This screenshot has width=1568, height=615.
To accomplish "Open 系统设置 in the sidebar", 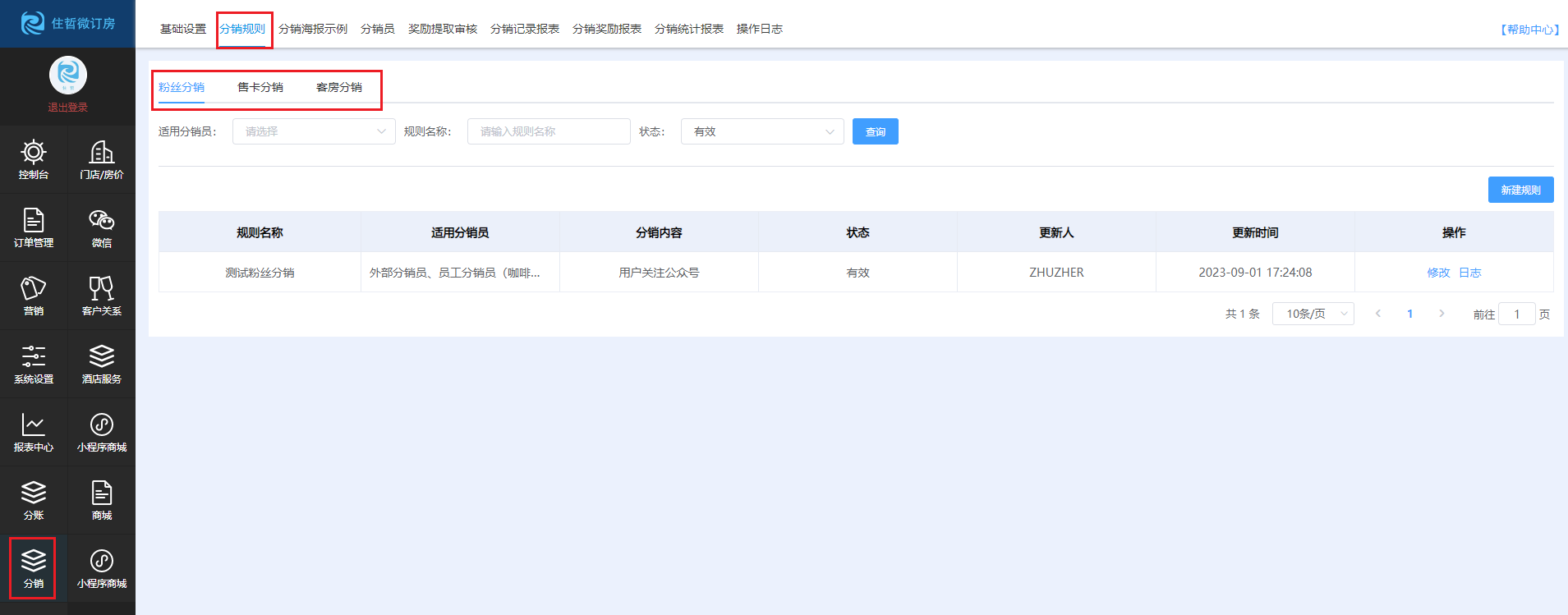I will [34, 364].
